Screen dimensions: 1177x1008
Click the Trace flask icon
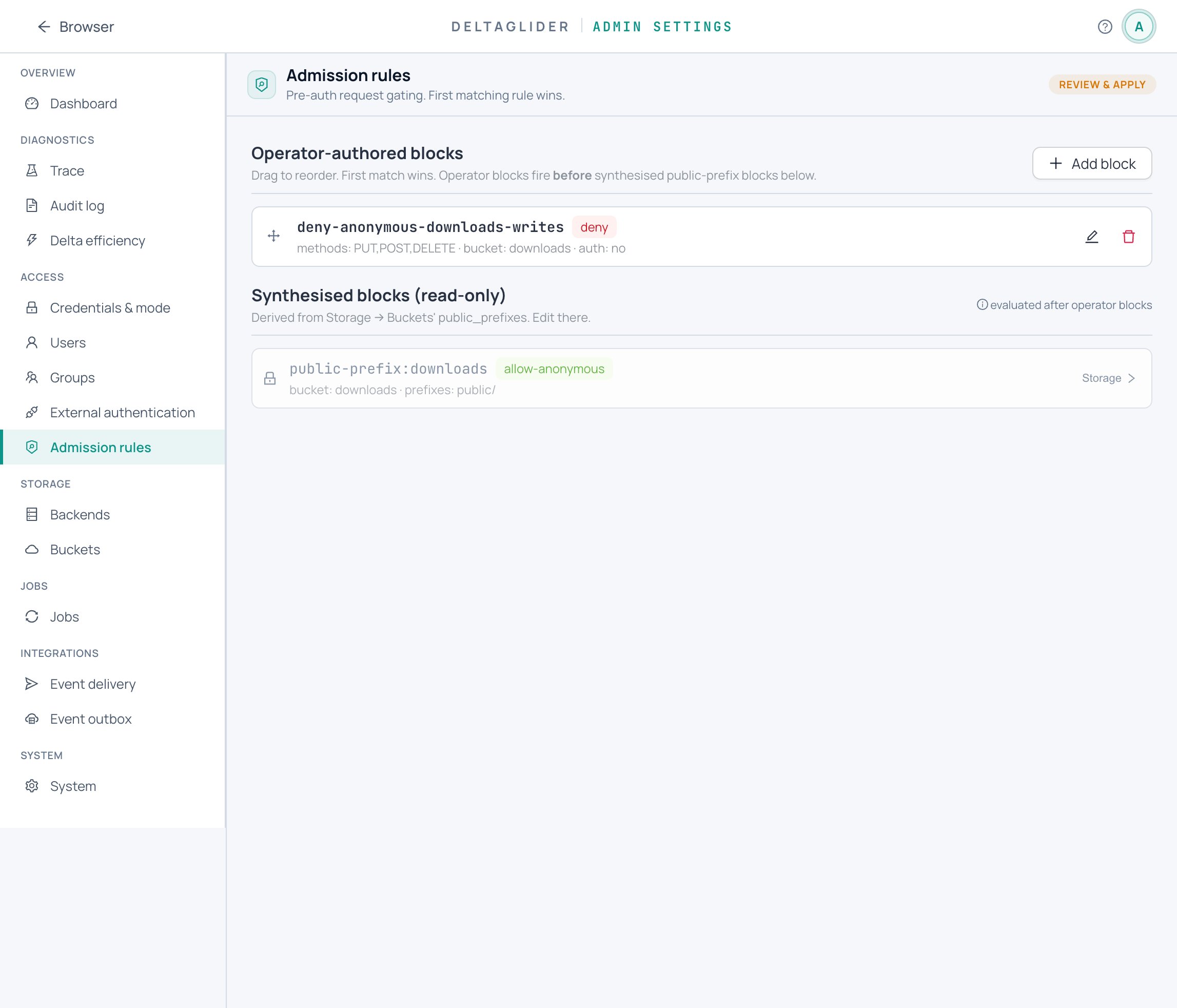click(32, 170)
